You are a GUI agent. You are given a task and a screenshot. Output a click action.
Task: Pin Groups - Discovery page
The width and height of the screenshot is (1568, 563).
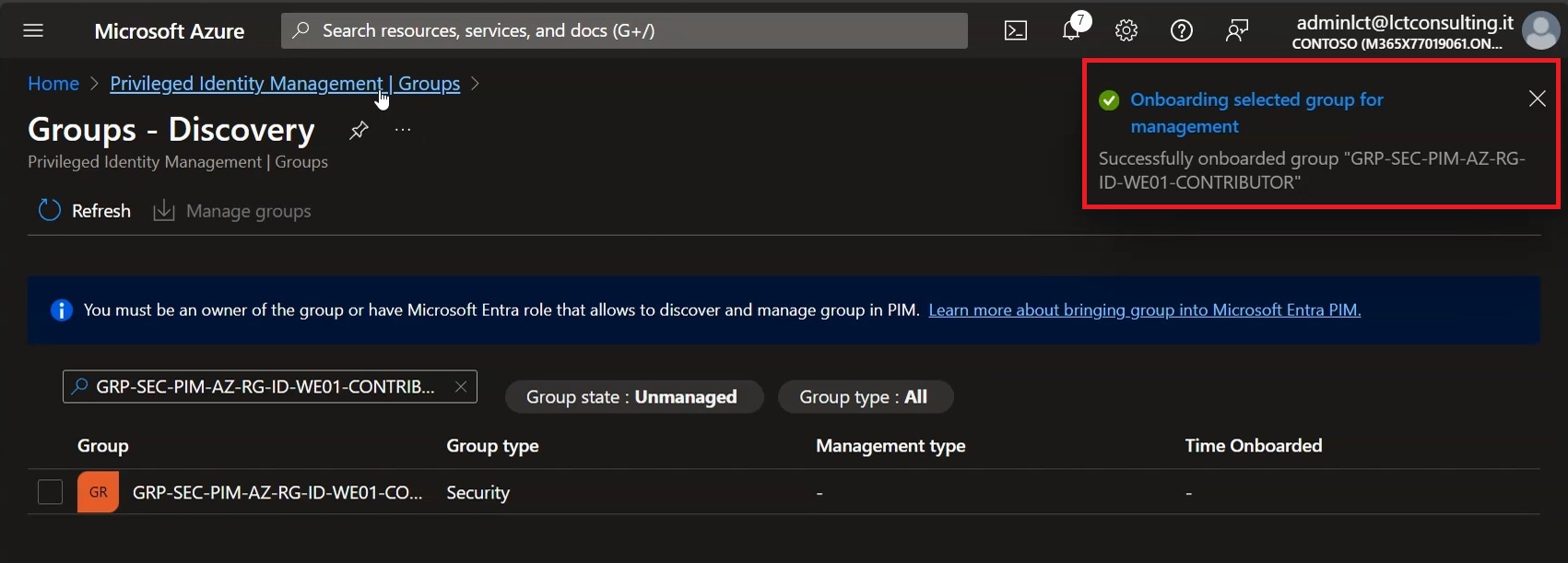[359, 130]
